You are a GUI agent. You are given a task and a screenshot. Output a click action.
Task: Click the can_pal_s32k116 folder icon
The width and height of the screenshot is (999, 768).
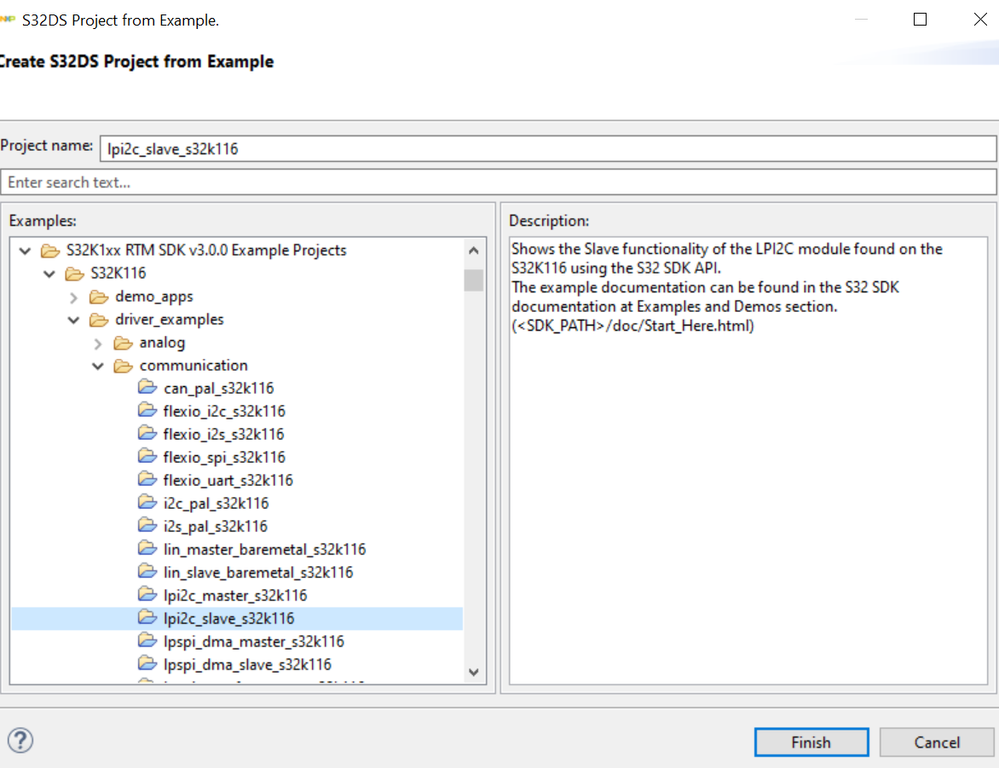pos(147,388)
